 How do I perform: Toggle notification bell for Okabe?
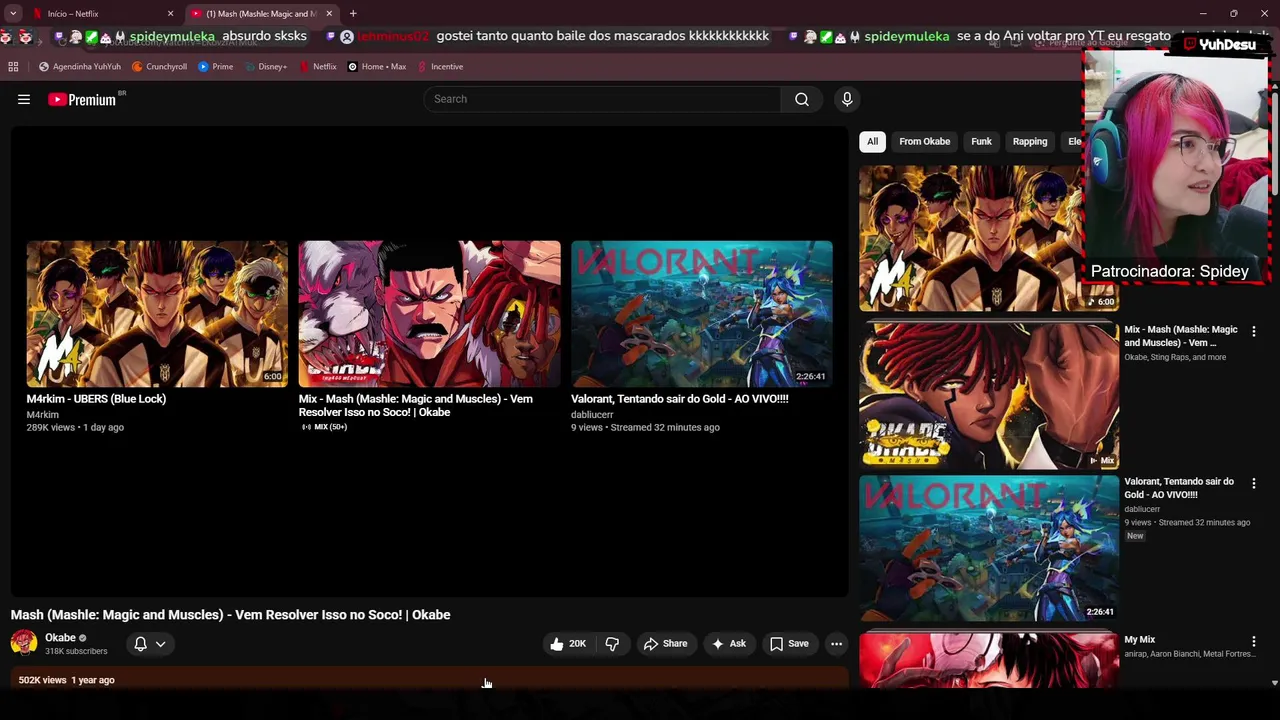[140, 644]
